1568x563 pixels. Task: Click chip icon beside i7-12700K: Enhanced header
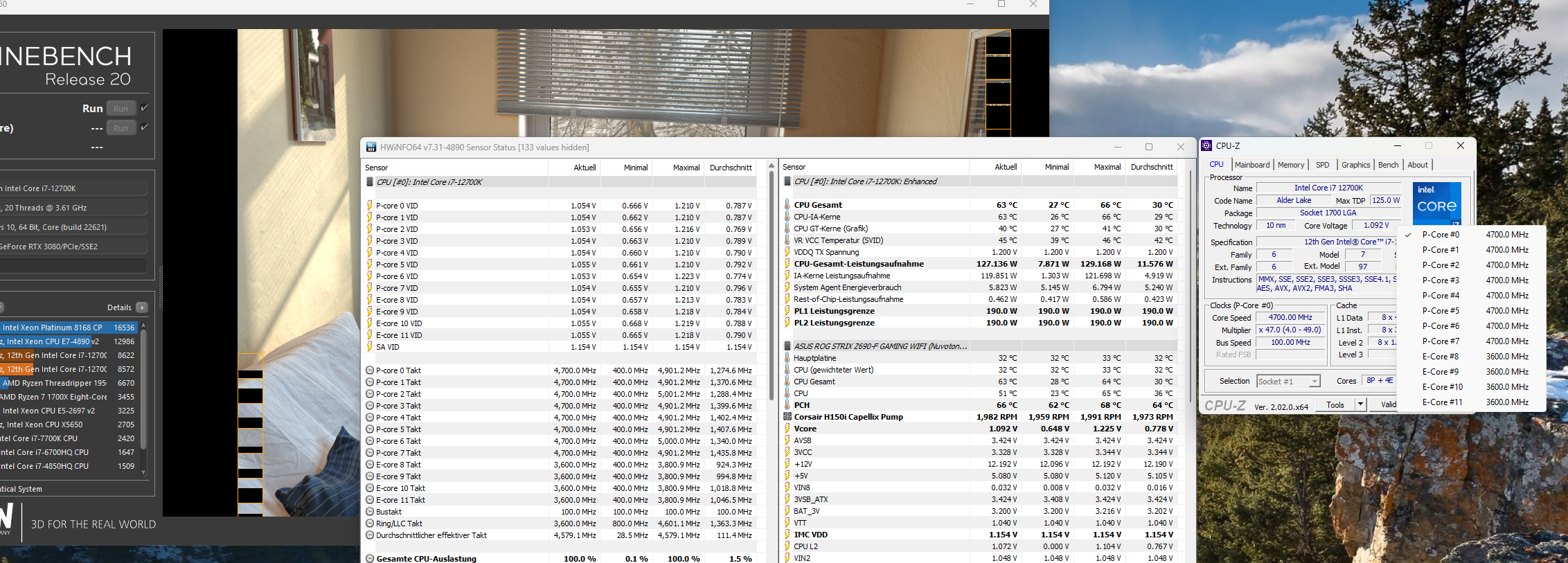(x=787, y=181)
